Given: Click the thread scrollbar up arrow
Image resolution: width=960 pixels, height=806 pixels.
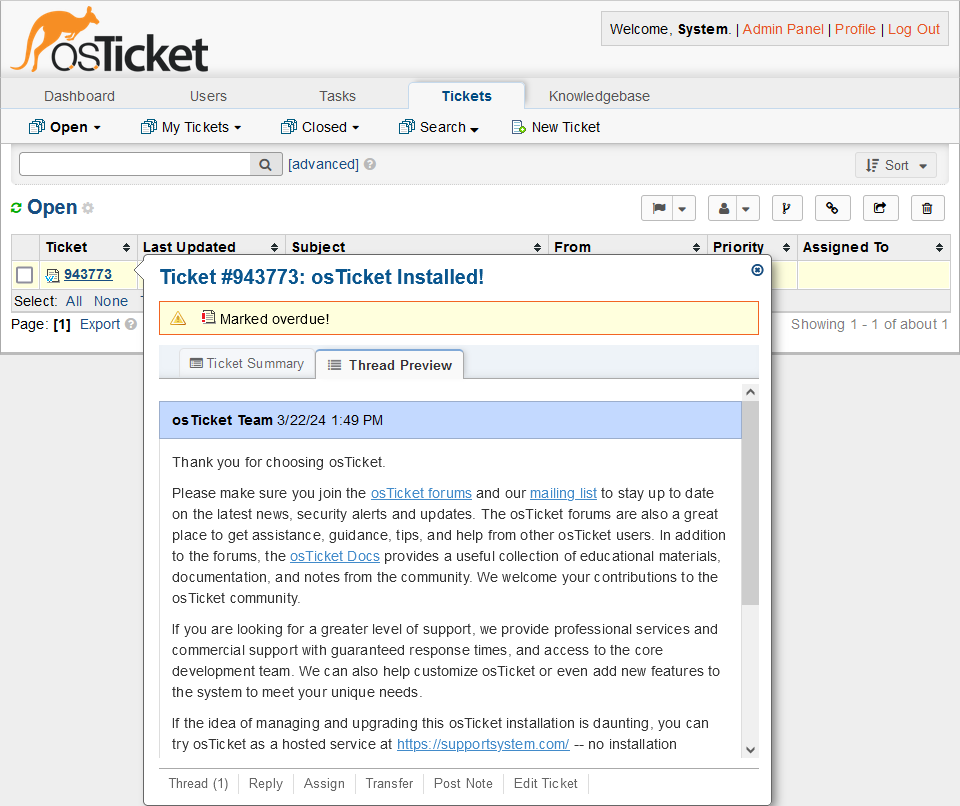Looking at the screenshot, I should coord(751,392).
